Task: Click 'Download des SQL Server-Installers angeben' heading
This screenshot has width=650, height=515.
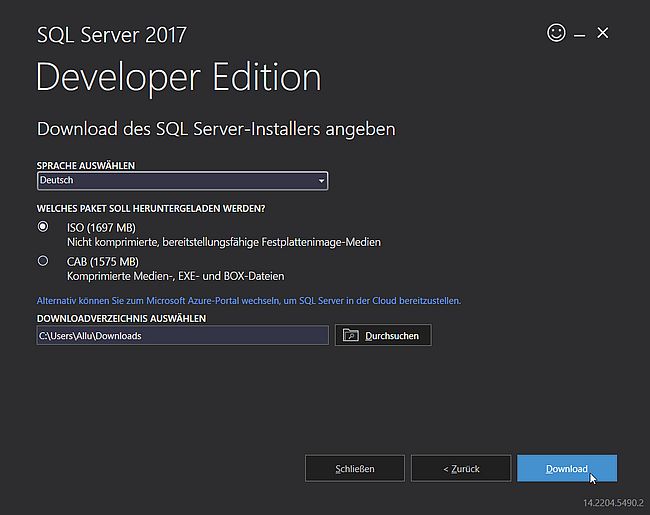Action: (x=216, y=129)
